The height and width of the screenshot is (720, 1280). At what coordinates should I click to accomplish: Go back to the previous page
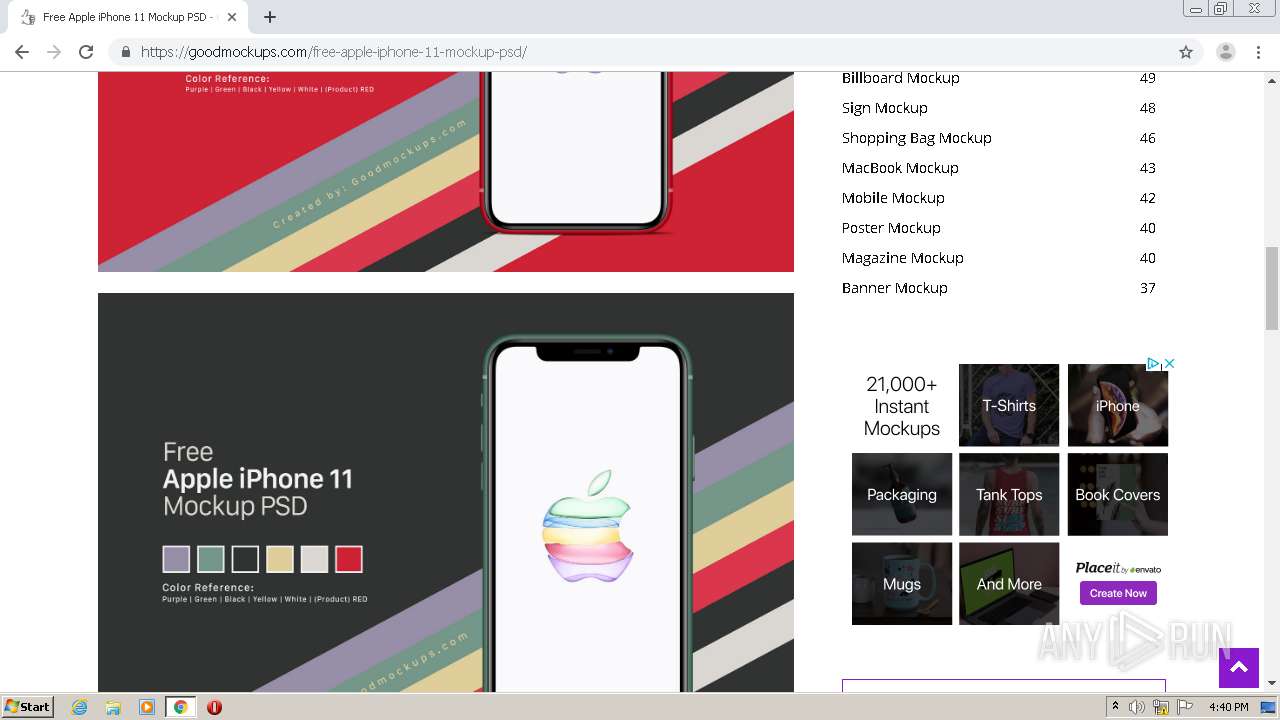pyautogui.click(x=22, y=52)
